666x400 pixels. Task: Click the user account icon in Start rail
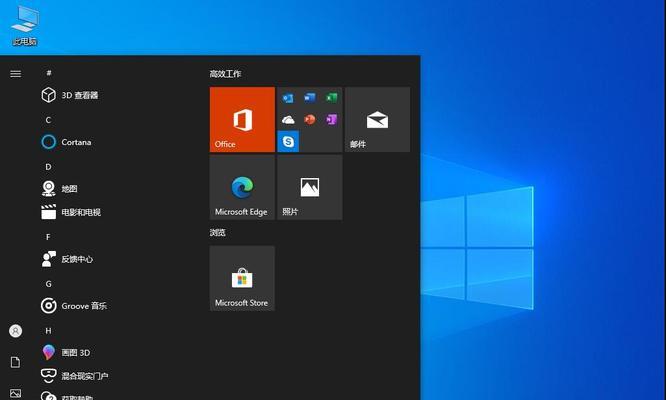[16, 331]
